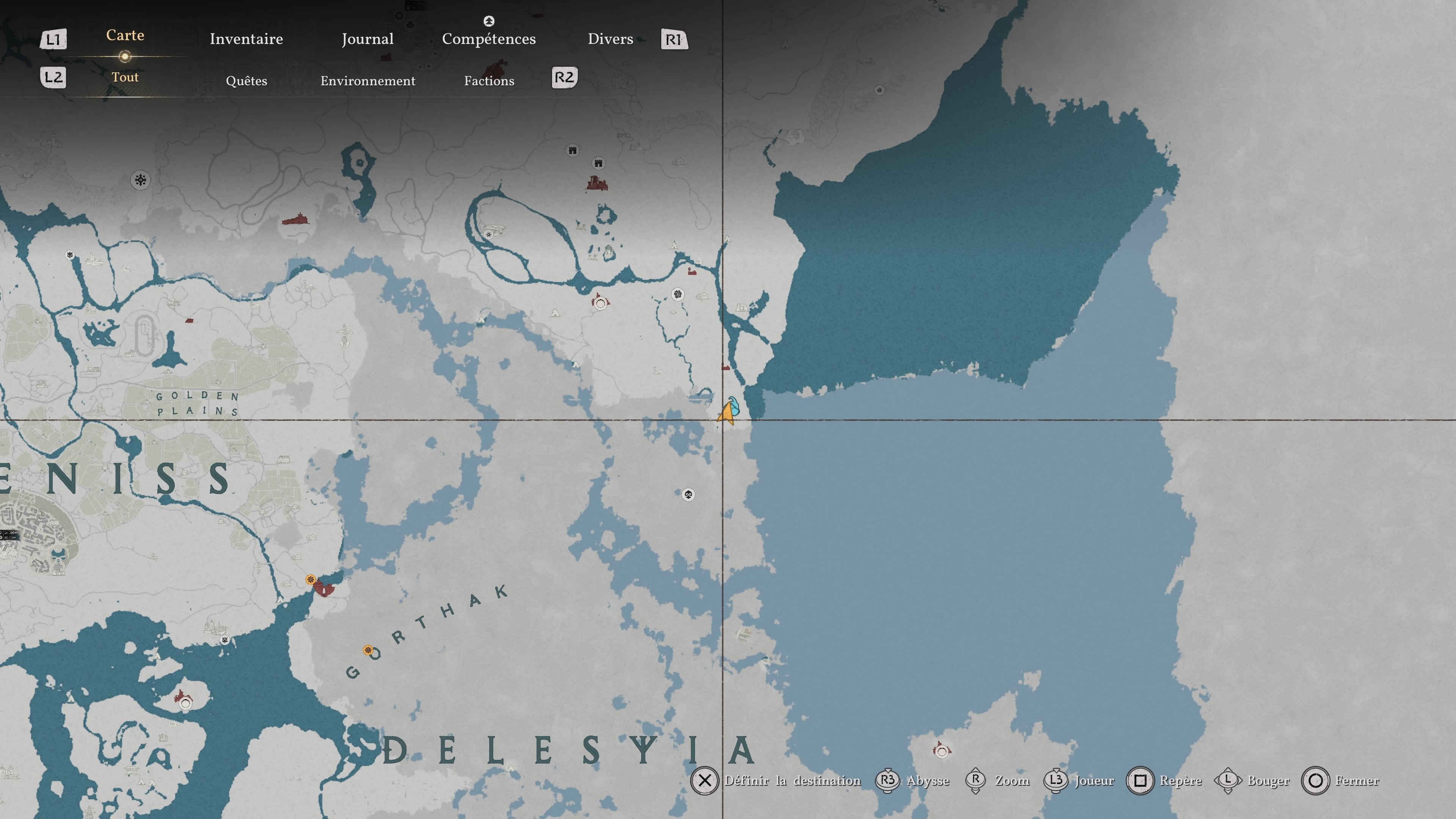Open the Carte tab
This screenshot has height=819, width=1456.
[x=125, y=35]
